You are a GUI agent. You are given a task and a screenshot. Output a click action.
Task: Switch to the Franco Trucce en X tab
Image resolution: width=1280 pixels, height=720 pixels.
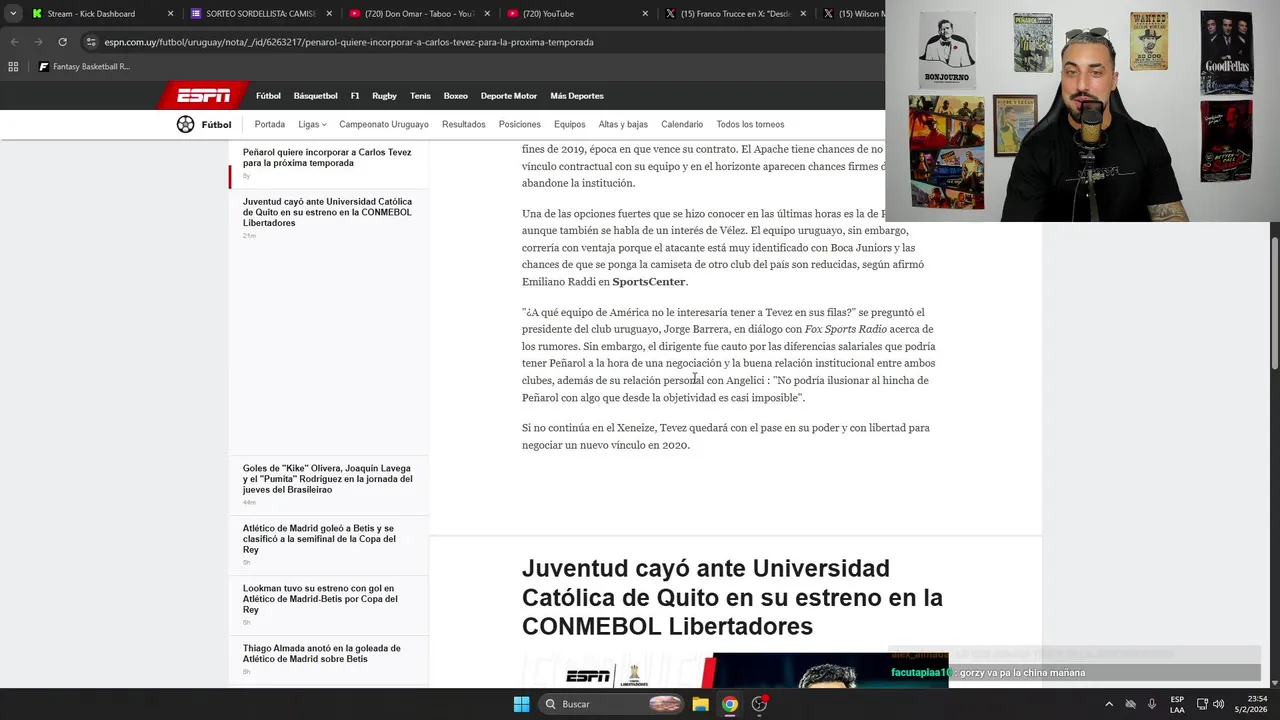point(735,14)
